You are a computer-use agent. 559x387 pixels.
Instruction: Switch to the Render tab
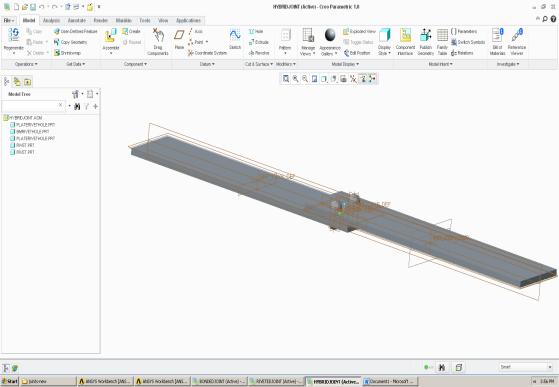101,21
